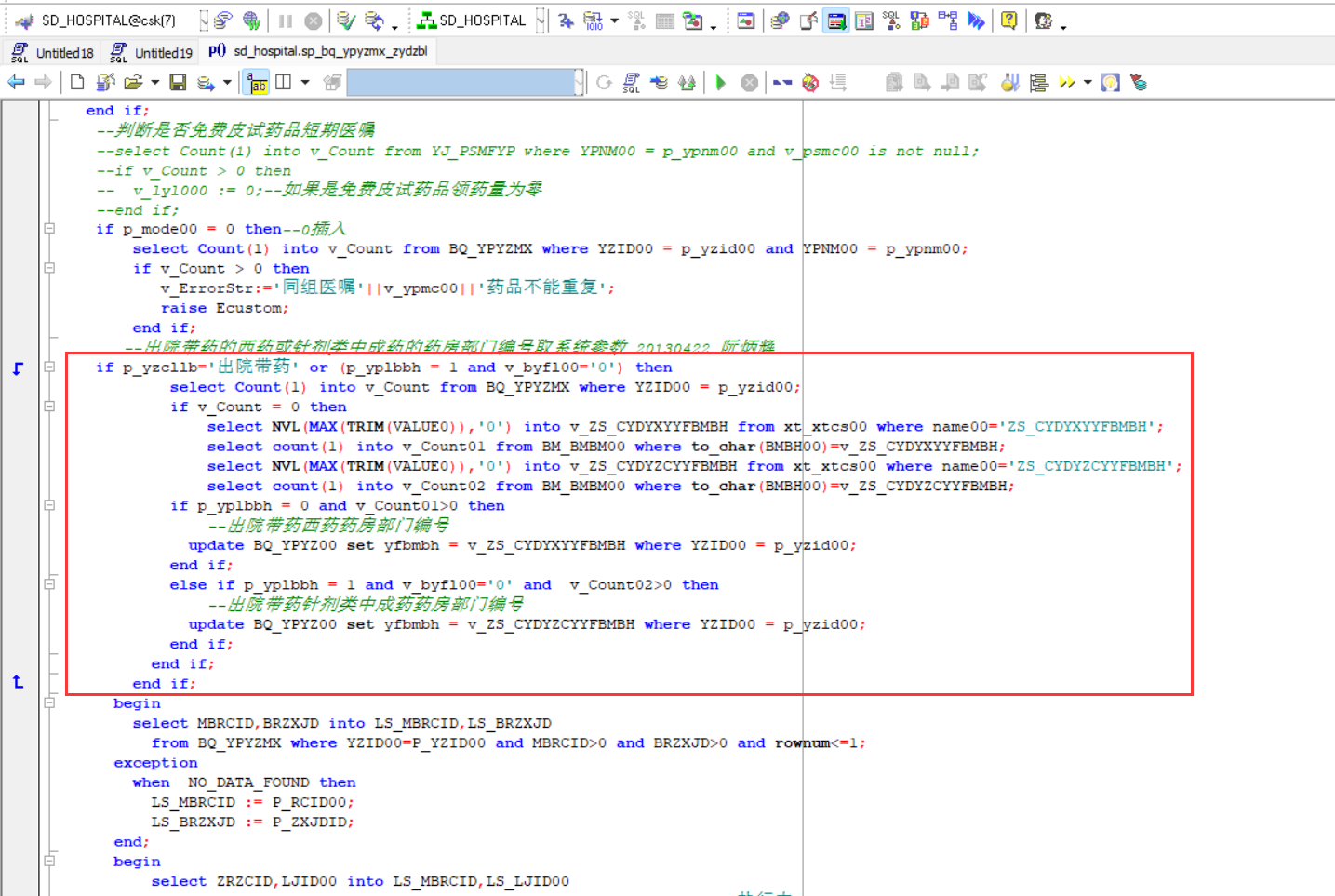Click the 'when NO_DATA_FOUND then' line

244,782
